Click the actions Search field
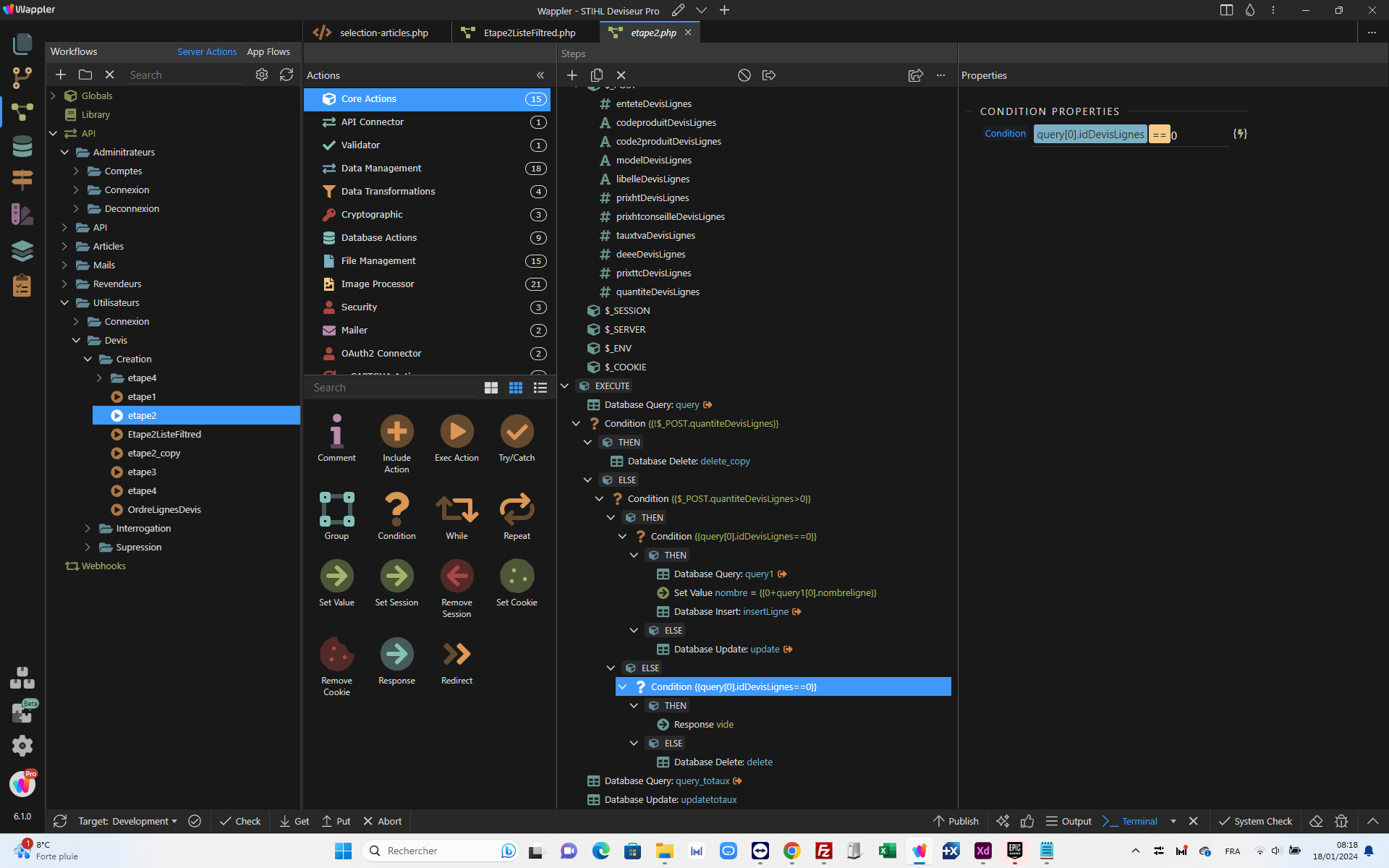The width and height of the screenshot is (1389, 868). [394, 388]
